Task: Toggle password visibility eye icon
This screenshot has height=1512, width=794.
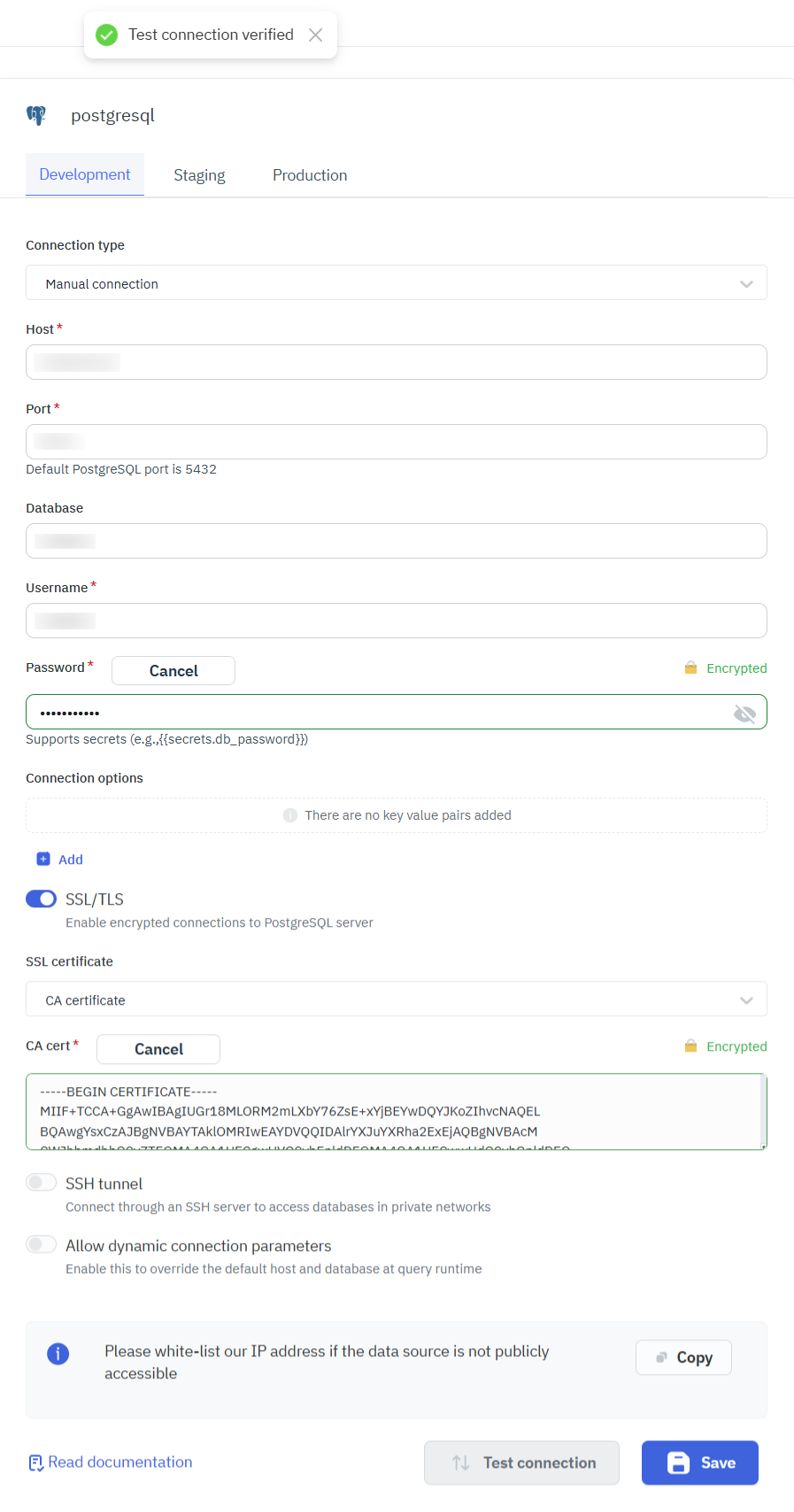Action: [744, 714]
